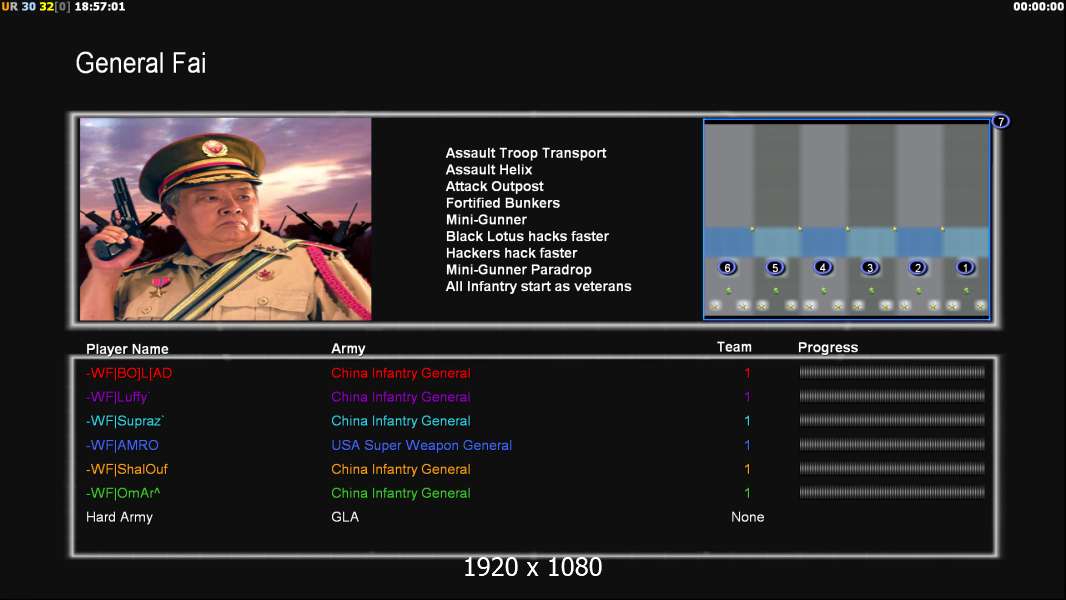
Task: Click China Infantry General for -WF|Luffy`
Action: 400,397
